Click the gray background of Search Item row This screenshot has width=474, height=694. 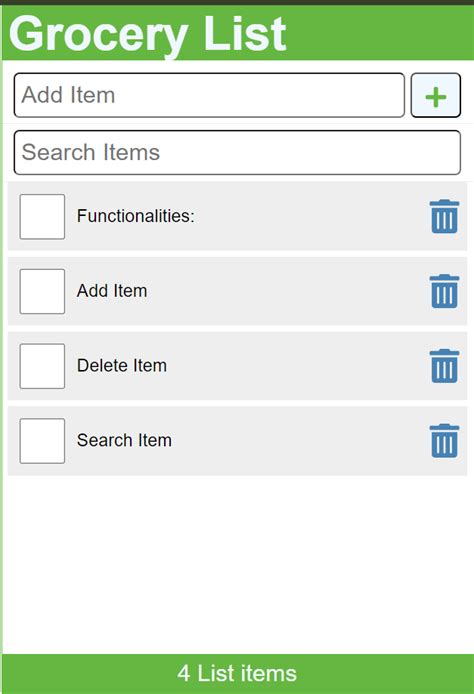(297, 441)
